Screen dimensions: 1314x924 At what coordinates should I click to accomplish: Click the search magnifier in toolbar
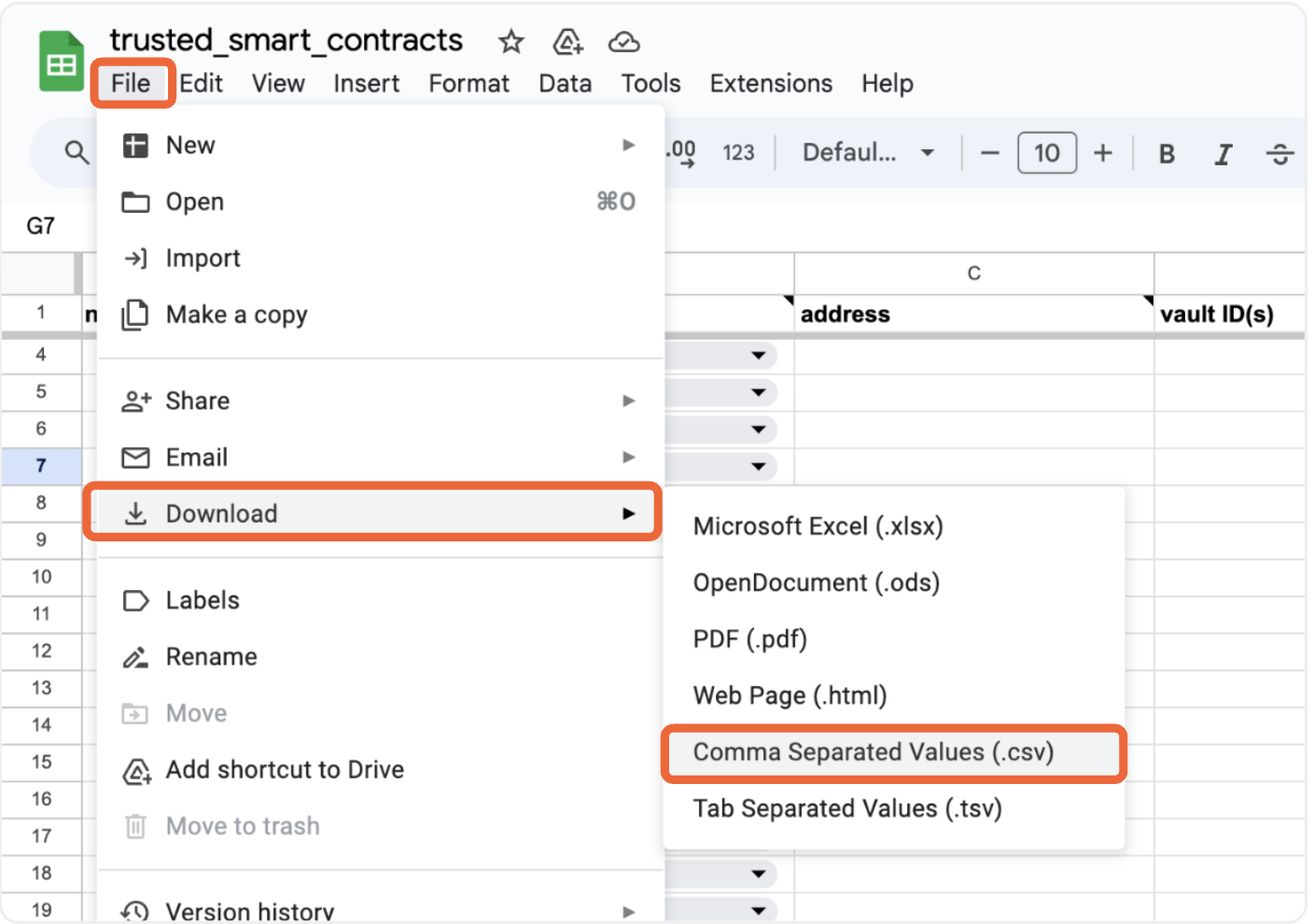click(77, 152)
